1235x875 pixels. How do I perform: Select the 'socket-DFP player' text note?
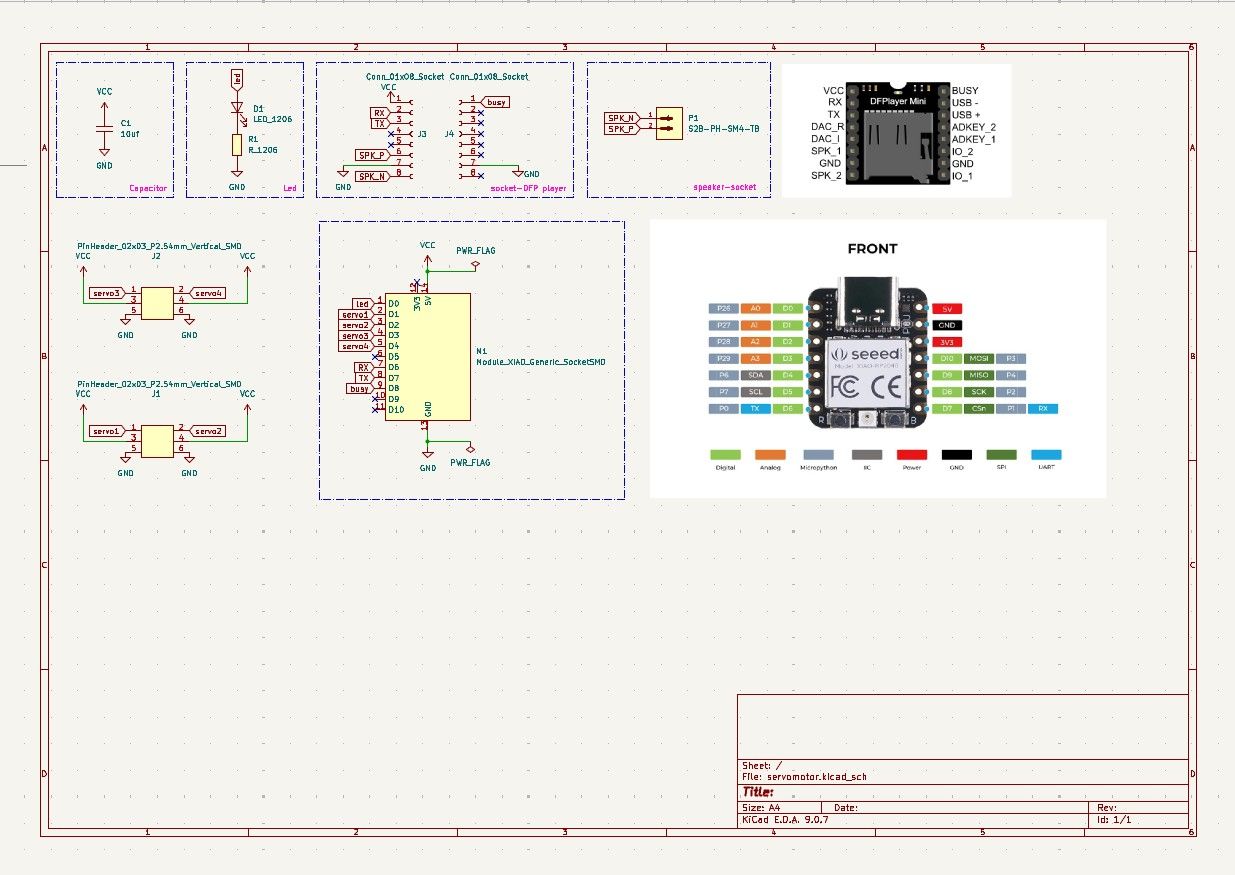[x=528, y=188]
